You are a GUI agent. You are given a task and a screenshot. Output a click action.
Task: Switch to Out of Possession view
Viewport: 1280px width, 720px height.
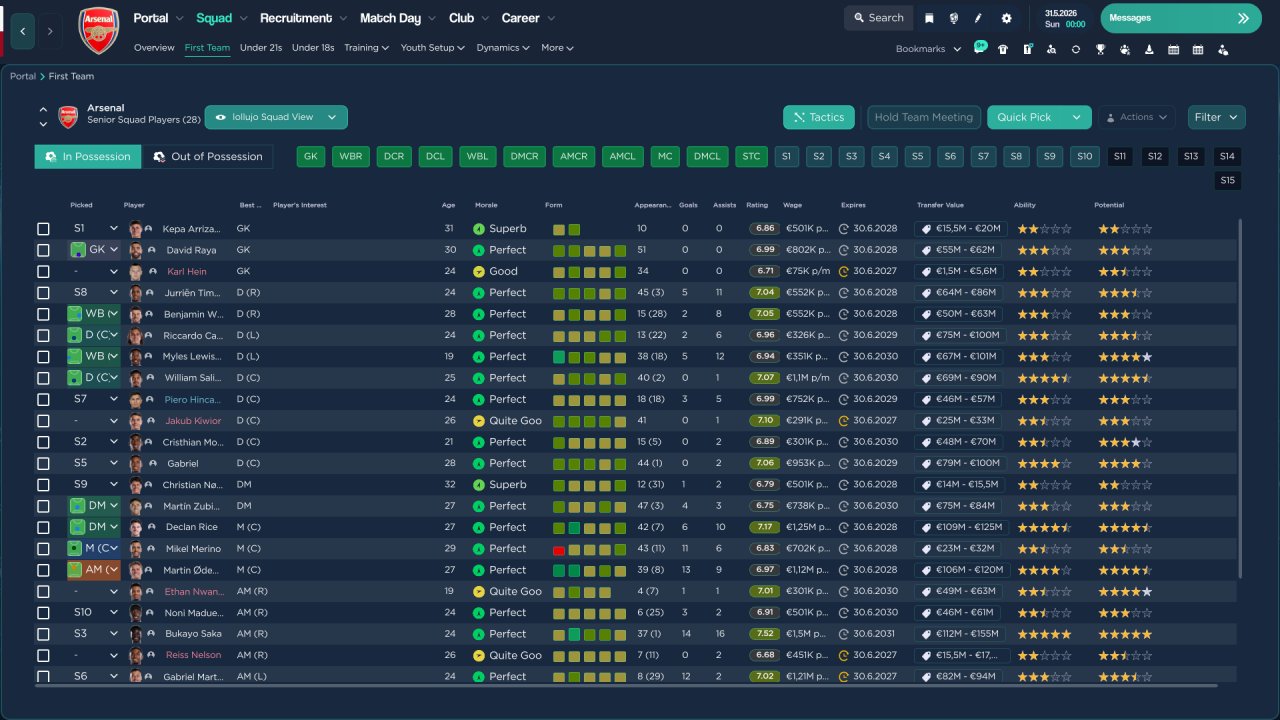coord(208,157)
